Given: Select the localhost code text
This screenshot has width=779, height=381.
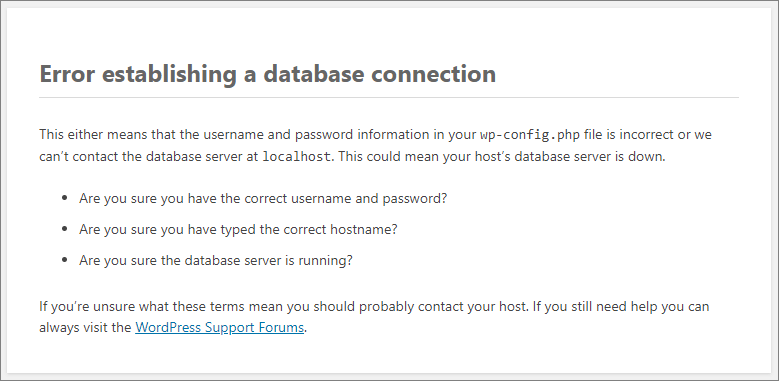Looking at the screenshot, I should click(296, 156).
